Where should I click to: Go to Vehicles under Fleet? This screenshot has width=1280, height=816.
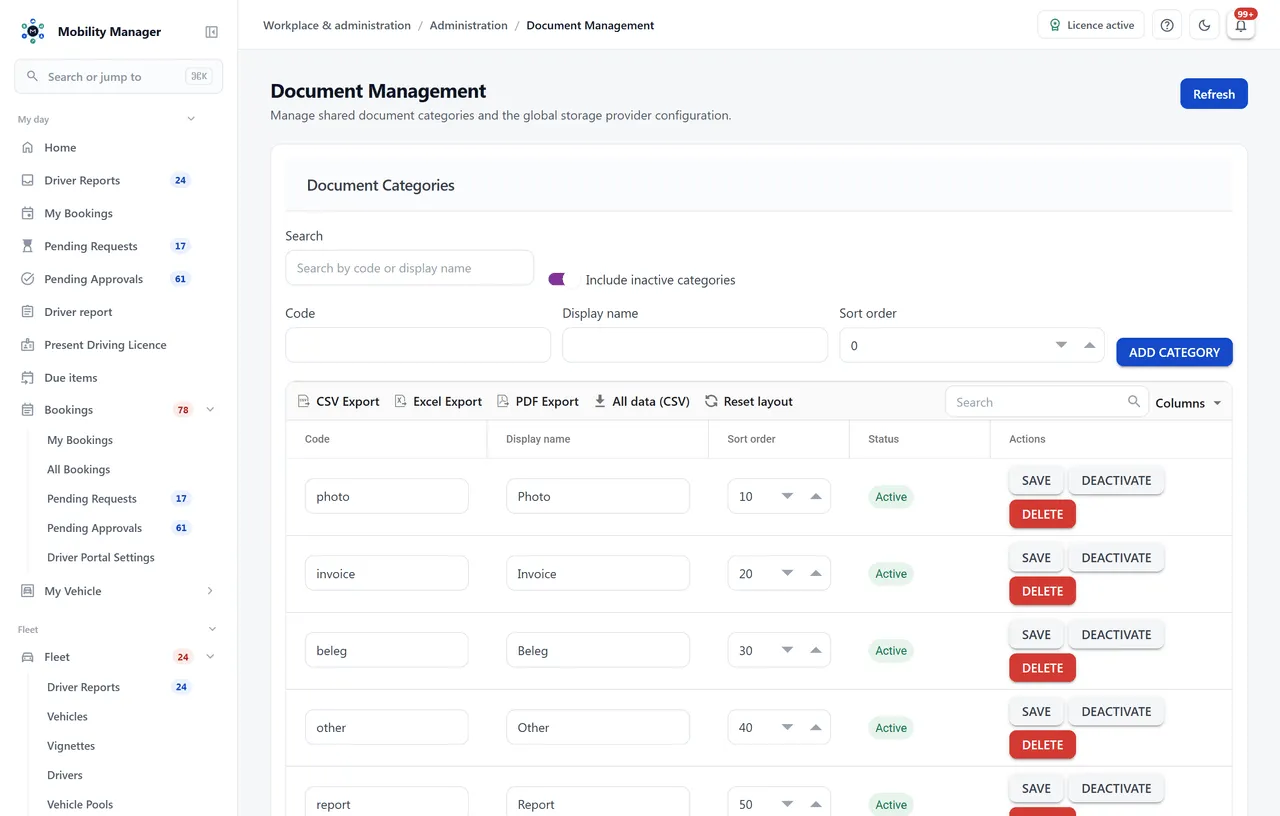pos(67,716)
